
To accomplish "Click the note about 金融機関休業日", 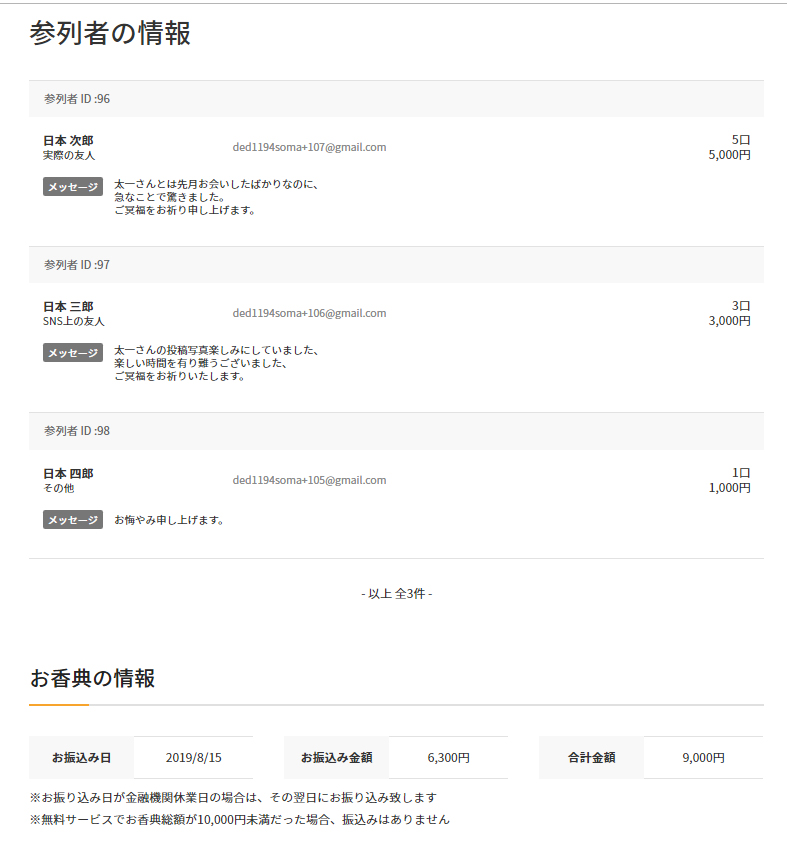I will 234,798.
